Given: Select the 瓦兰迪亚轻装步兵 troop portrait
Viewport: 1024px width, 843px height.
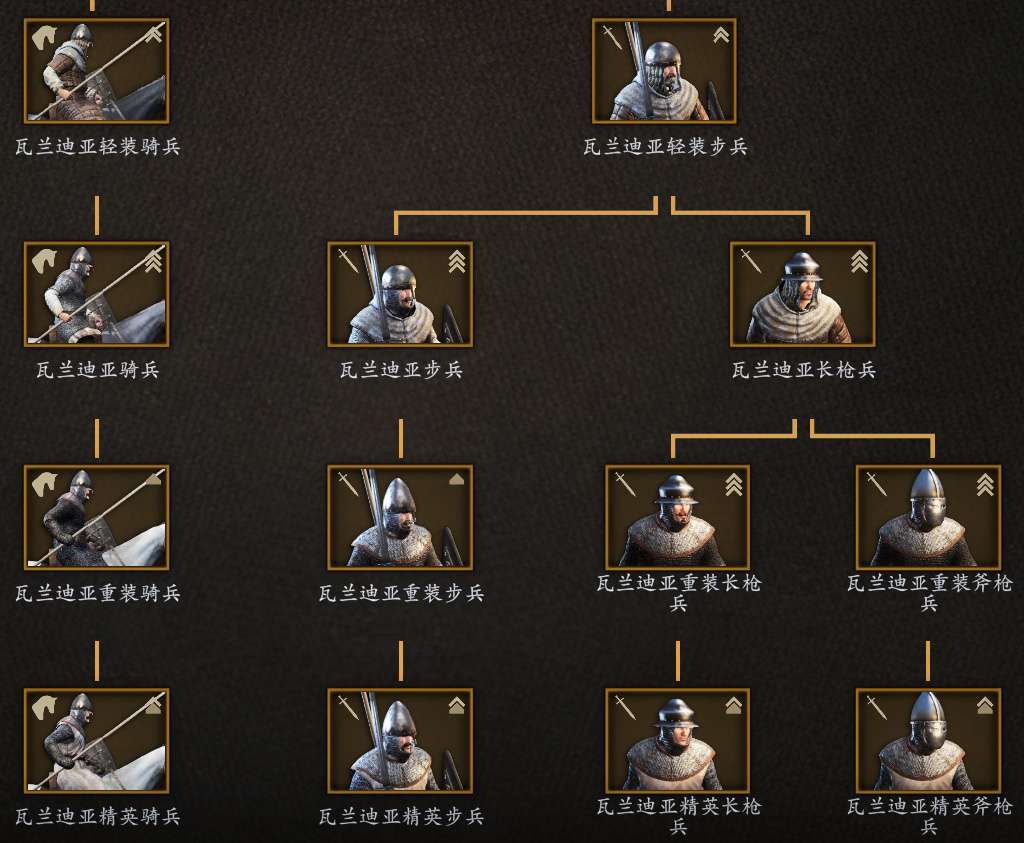Looking at the screenshot, I should [664, 71].
